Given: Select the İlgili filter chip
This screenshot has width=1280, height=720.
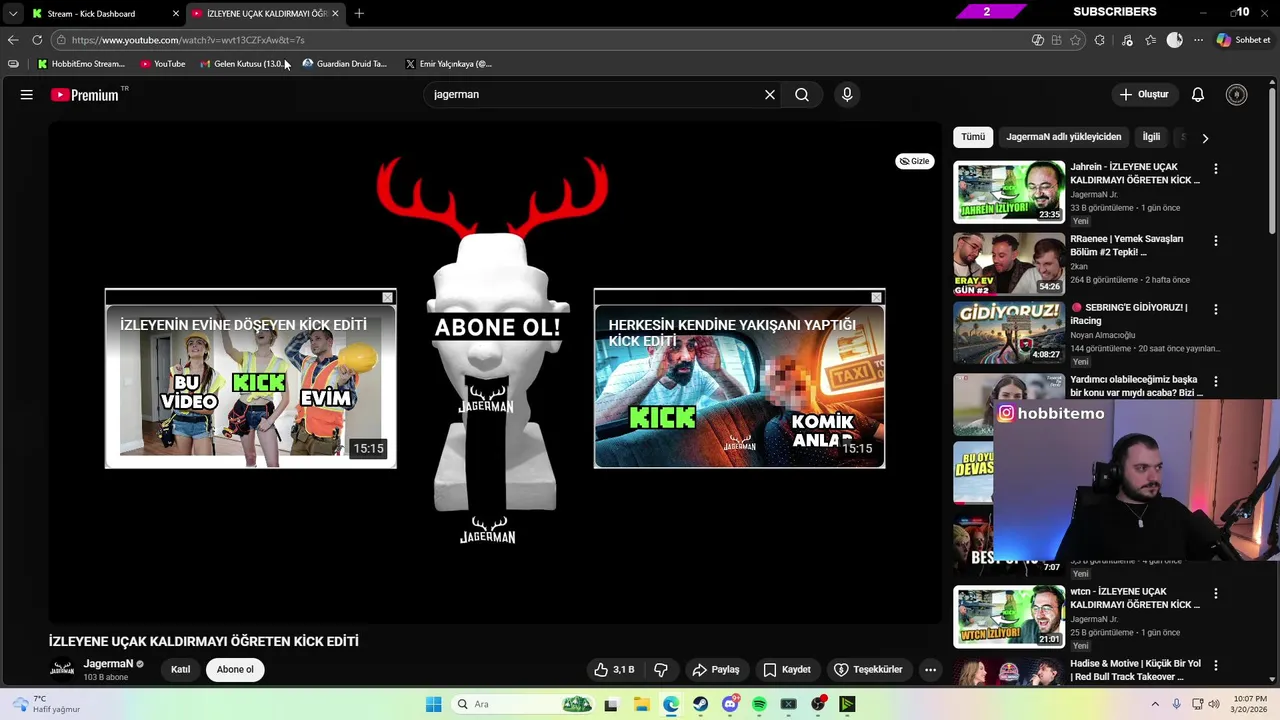Looking at the screenshot, I should pos(1152,137).
